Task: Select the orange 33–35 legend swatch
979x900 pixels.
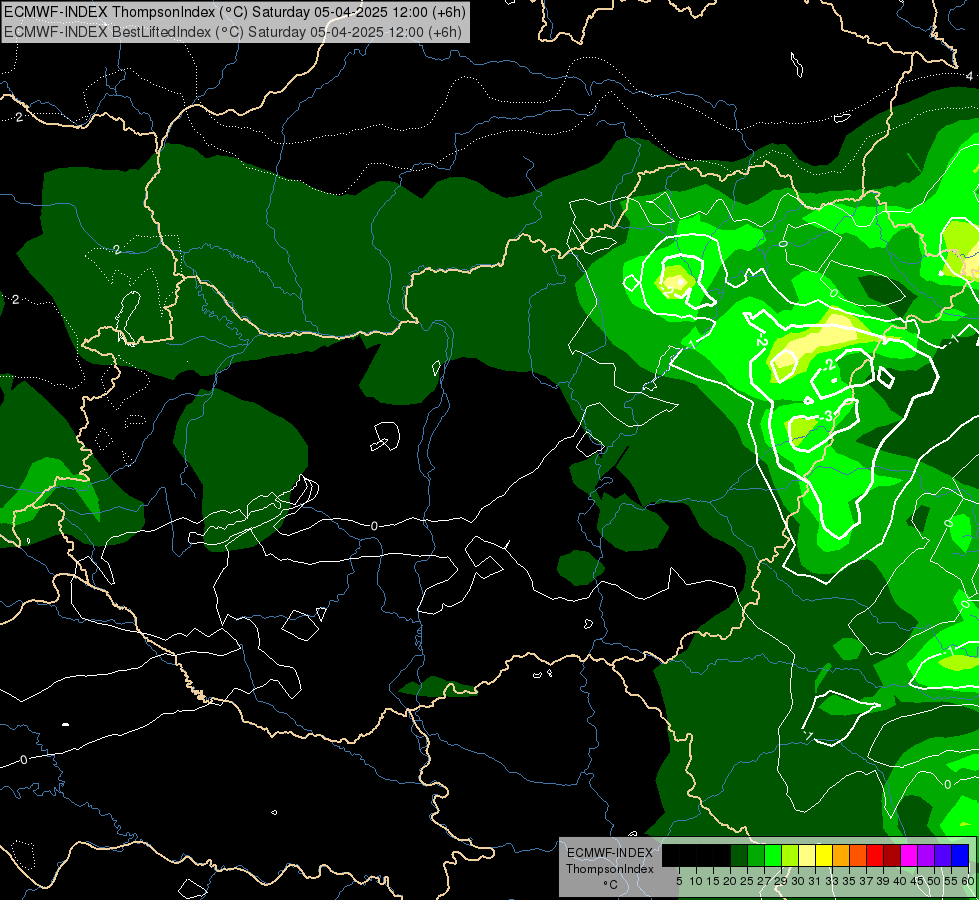Action: click(x=841, y=855)
